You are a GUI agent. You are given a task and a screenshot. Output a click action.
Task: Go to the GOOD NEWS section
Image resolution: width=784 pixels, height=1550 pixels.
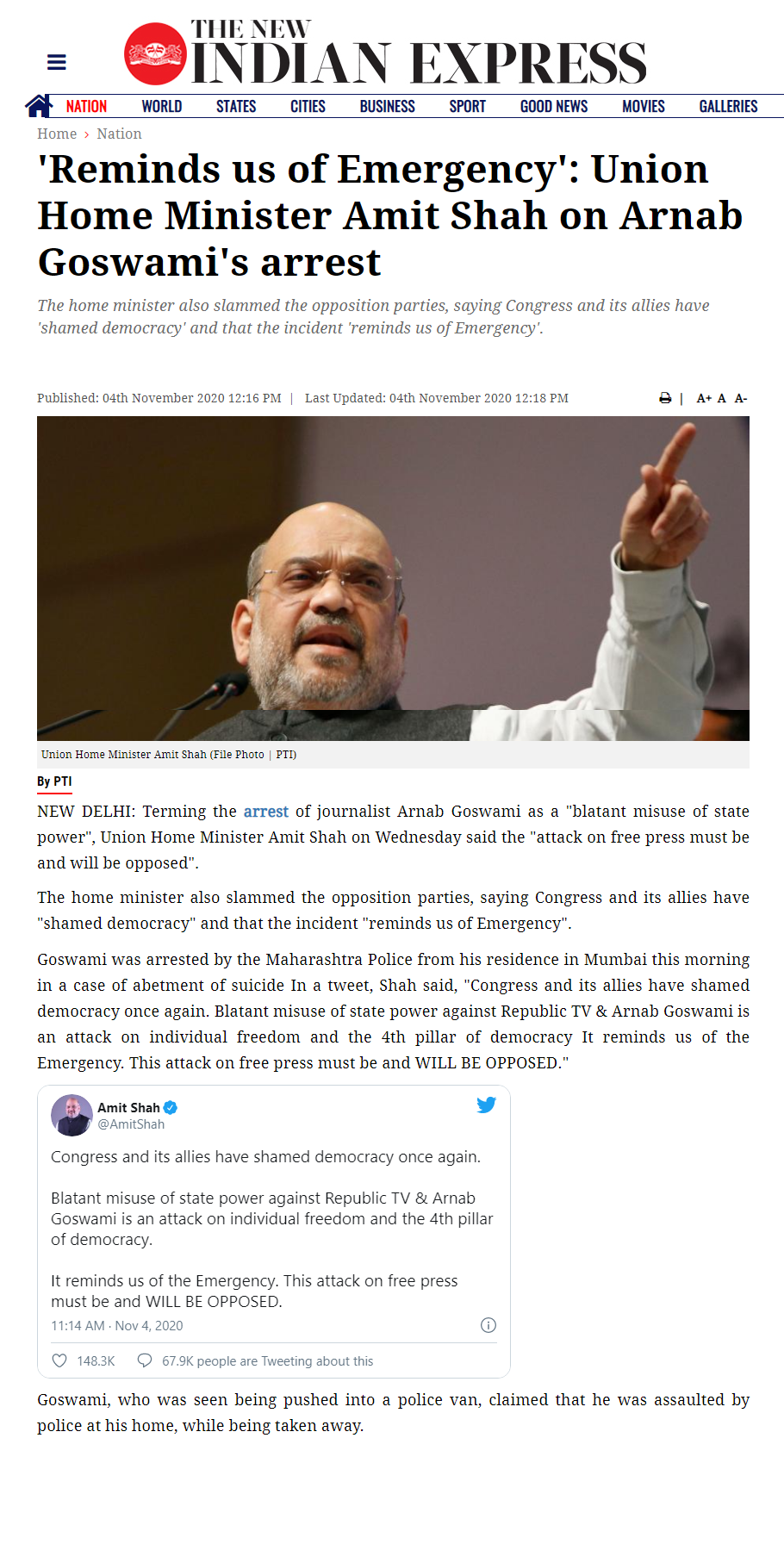(x=554, y=106)
